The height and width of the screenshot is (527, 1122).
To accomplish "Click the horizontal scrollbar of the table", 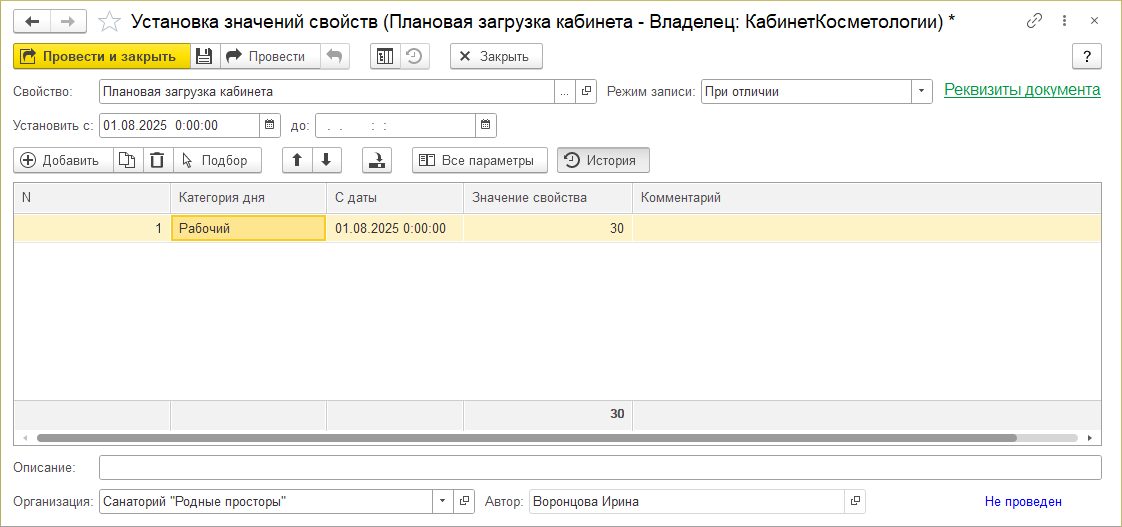I will coord(526,438).
